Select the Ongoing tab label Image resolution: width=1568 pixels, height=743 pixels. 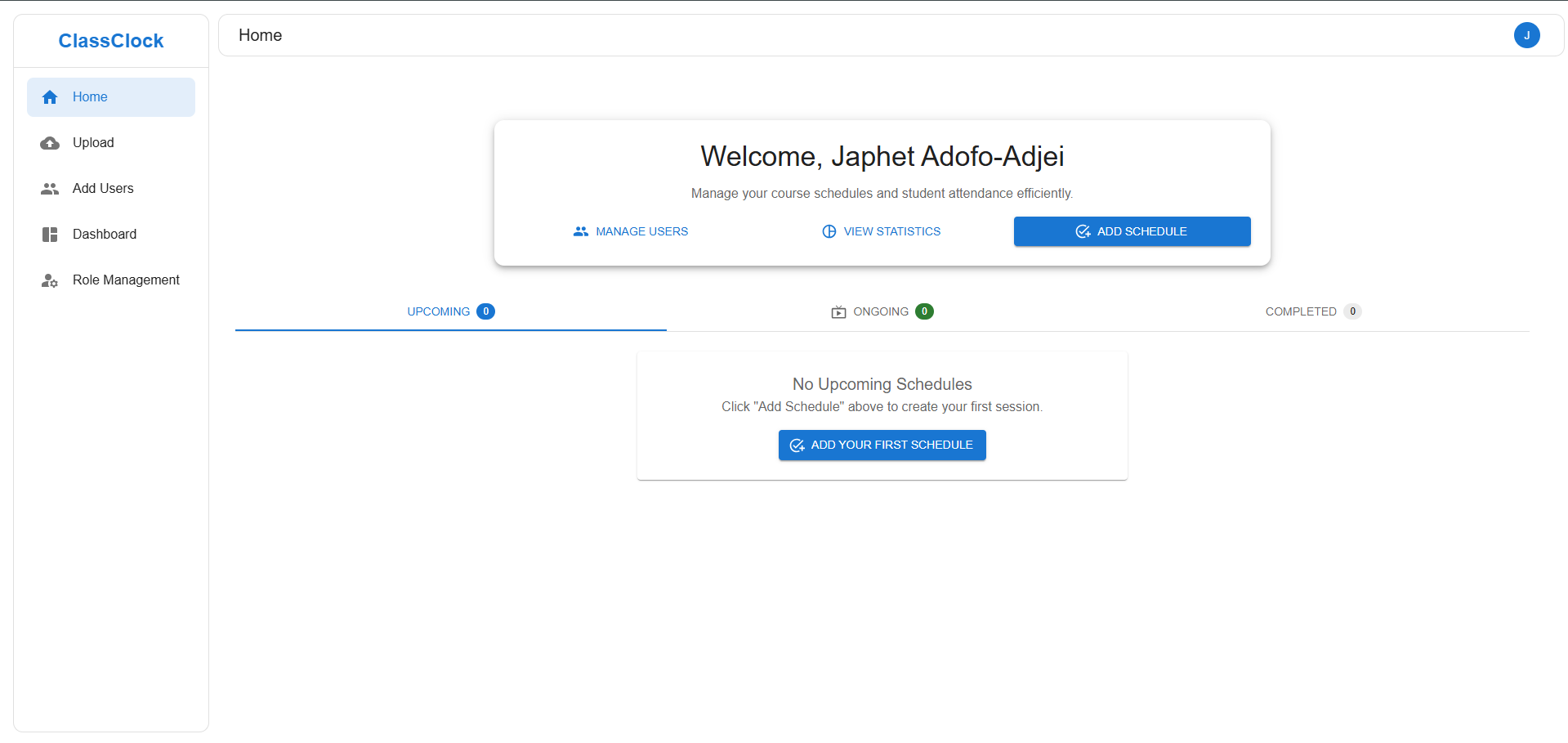click(880, 311)
